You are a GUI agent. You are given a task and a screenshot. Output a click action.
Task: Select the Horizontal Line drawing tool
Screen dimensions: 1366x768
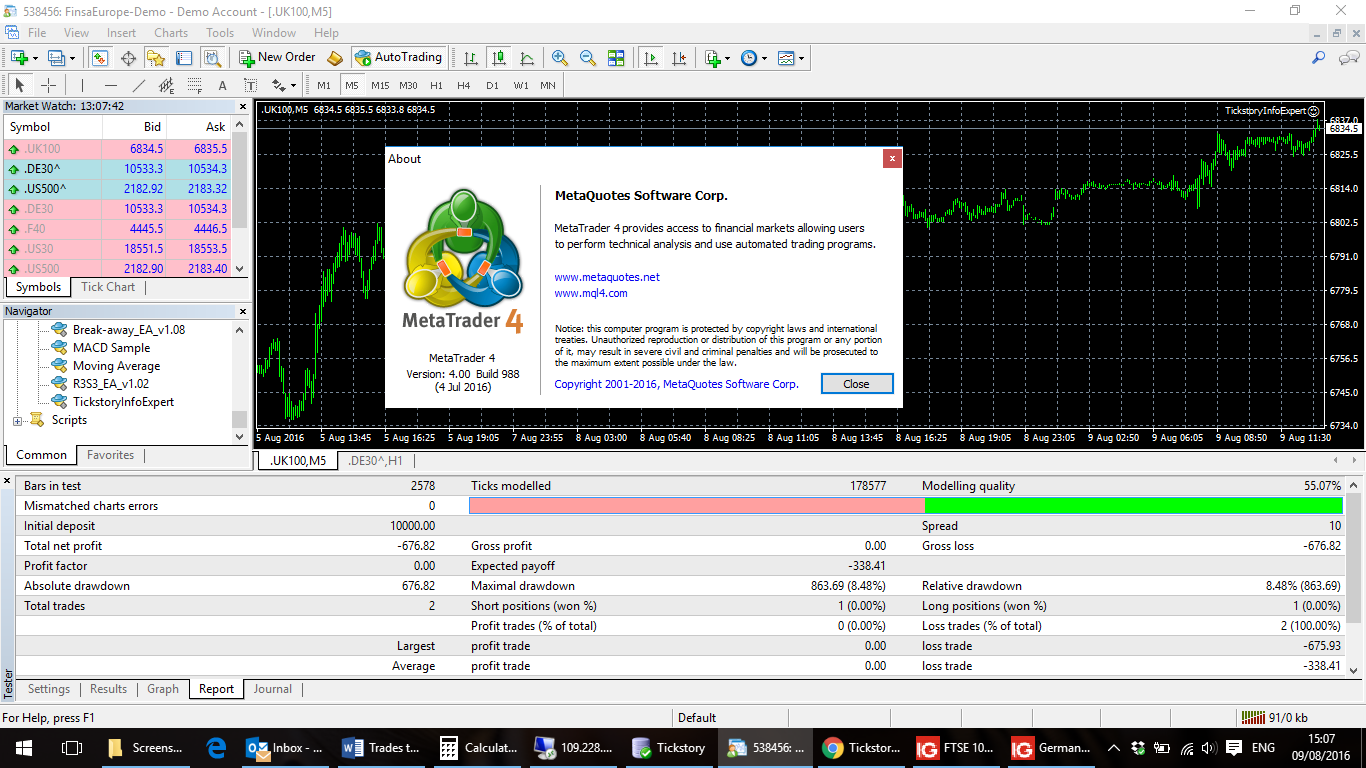click(x=111, y=85)
